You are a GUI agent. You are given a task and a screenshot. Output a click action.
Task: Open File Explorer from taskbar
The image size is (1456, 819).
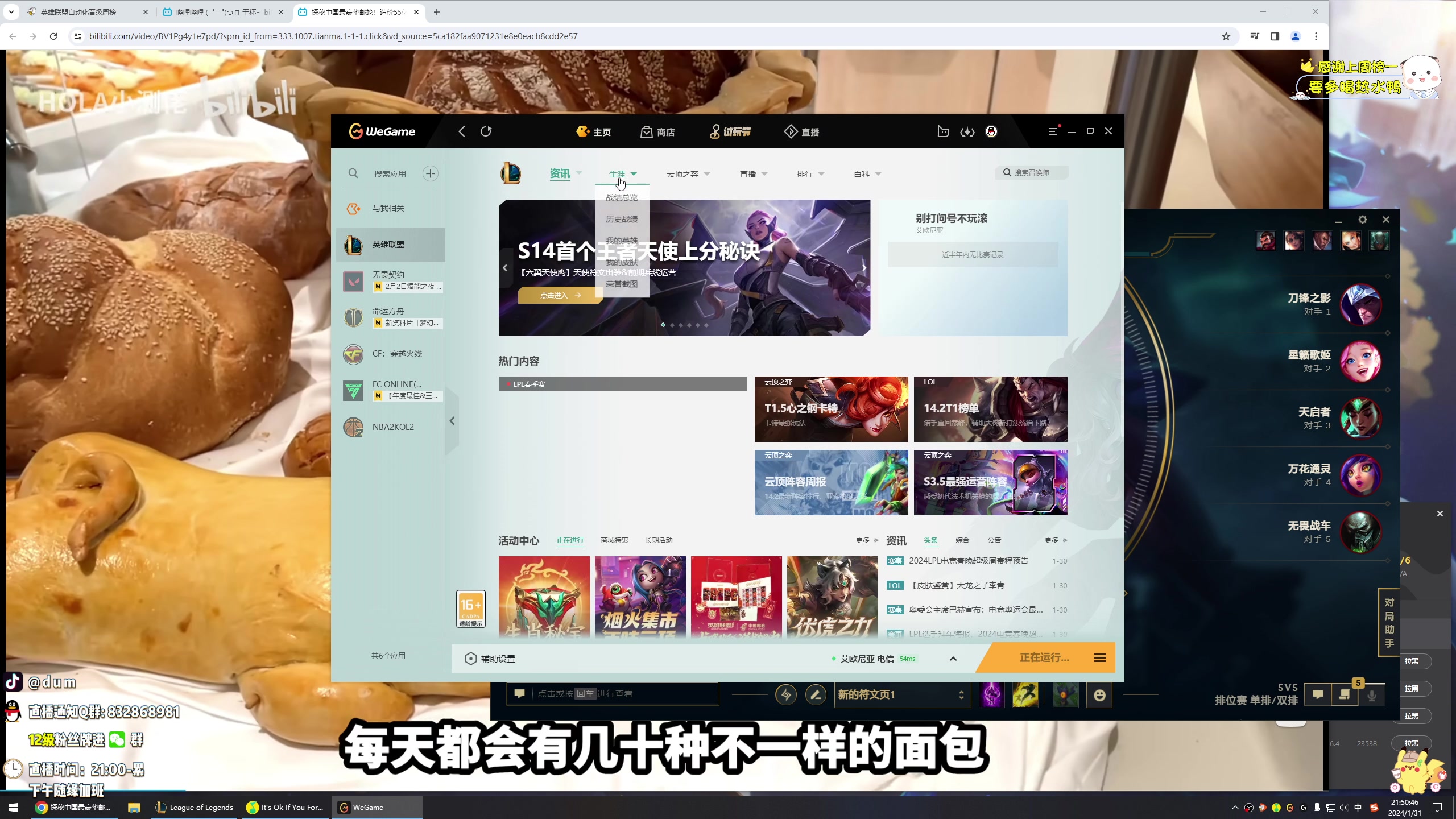point(134,807)
